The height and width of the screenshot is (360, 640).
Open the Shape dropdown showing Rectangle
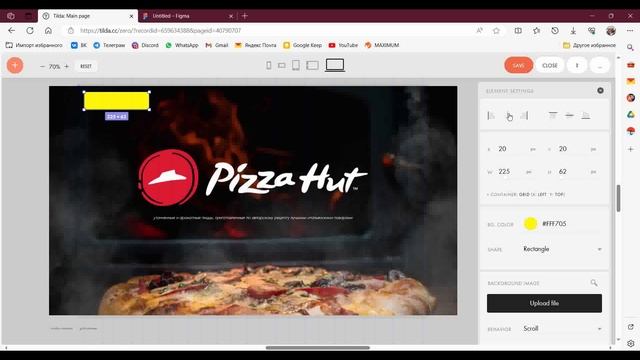[562, 249]
